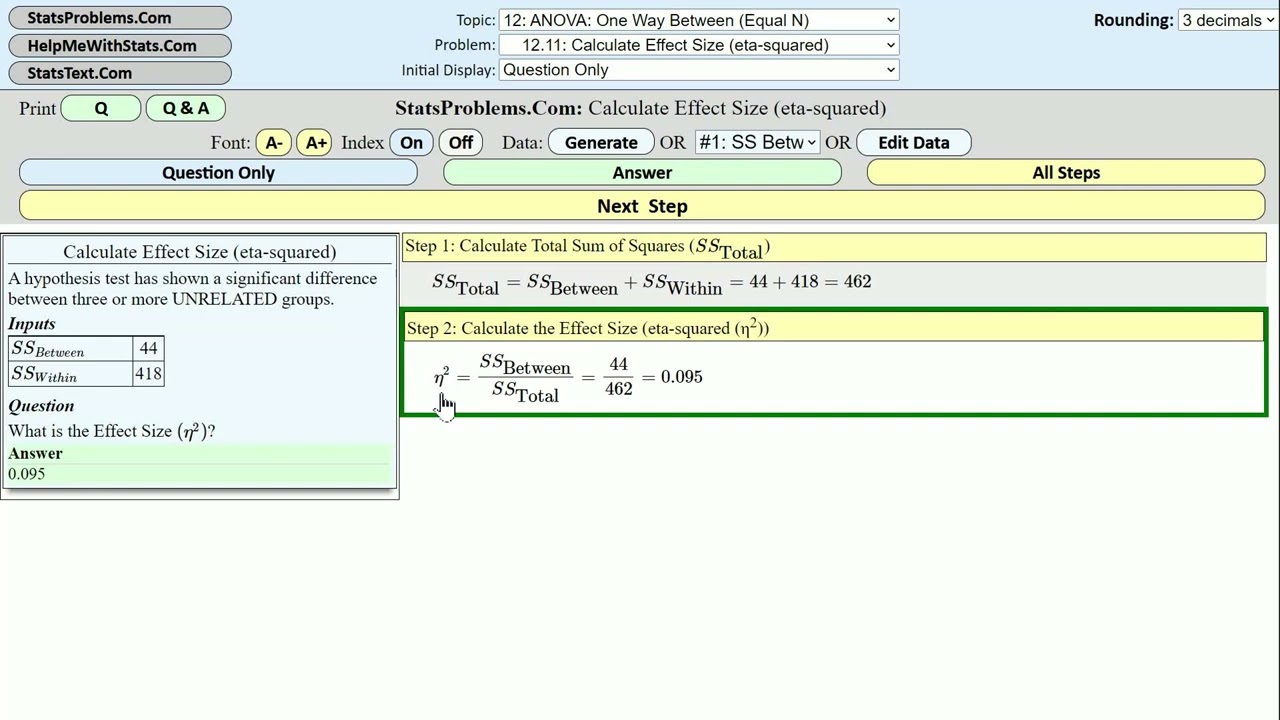Decrease font size with A- button
Viewport: 1280px width, 720px height.
[273, 143]
